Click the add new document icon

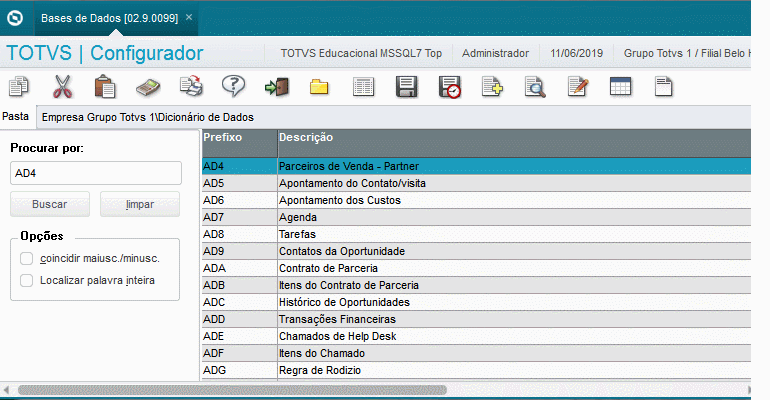pos(492,87)
